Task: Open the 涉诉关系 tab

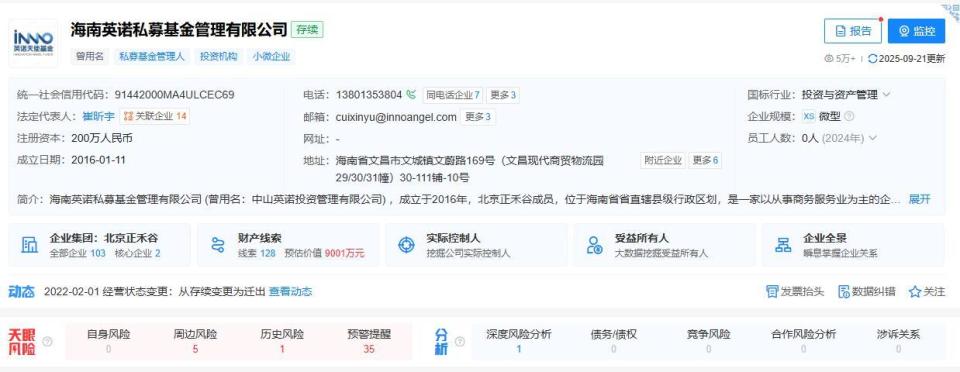Action: pyautogui.click(x=898, y=341)
